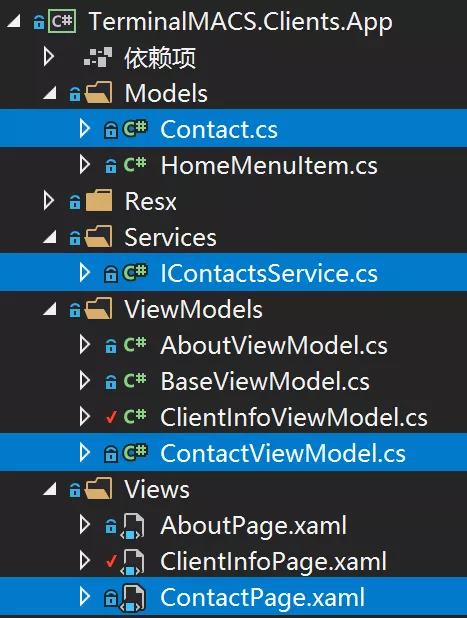Image resolution: width=467 pixels, height=618 pixels.
Task: Collapse the Services folder
Action: point(50,237)
